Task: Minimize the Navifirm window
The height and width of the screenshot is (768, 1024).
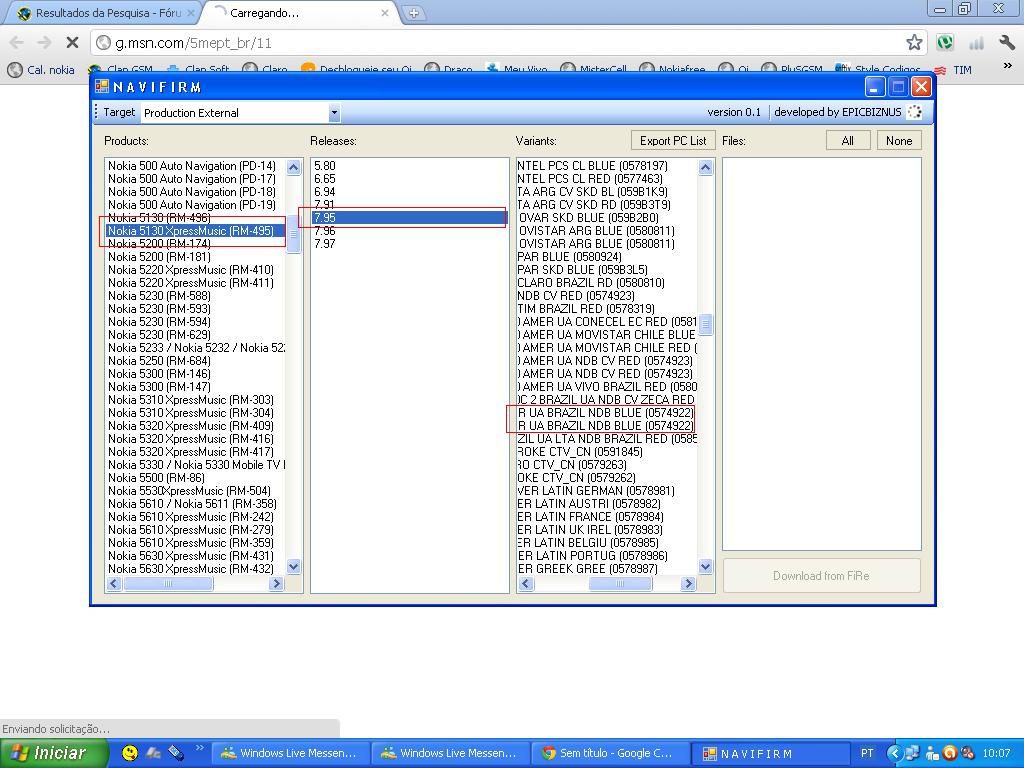Action: pos(875,86)
